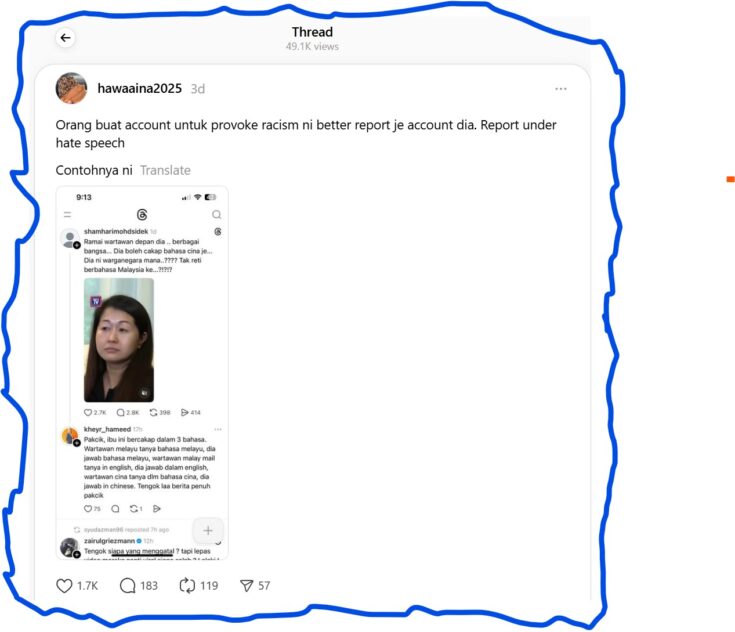Open the attached screenshot image
This screenshot has width=735, height=632.
[142, 373]
